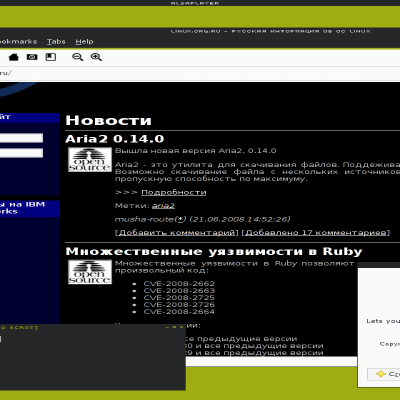Click the star icon on the dialog button
Image resolution: width=400 pixels, height=400 pixels.
[x=381, y=374]
